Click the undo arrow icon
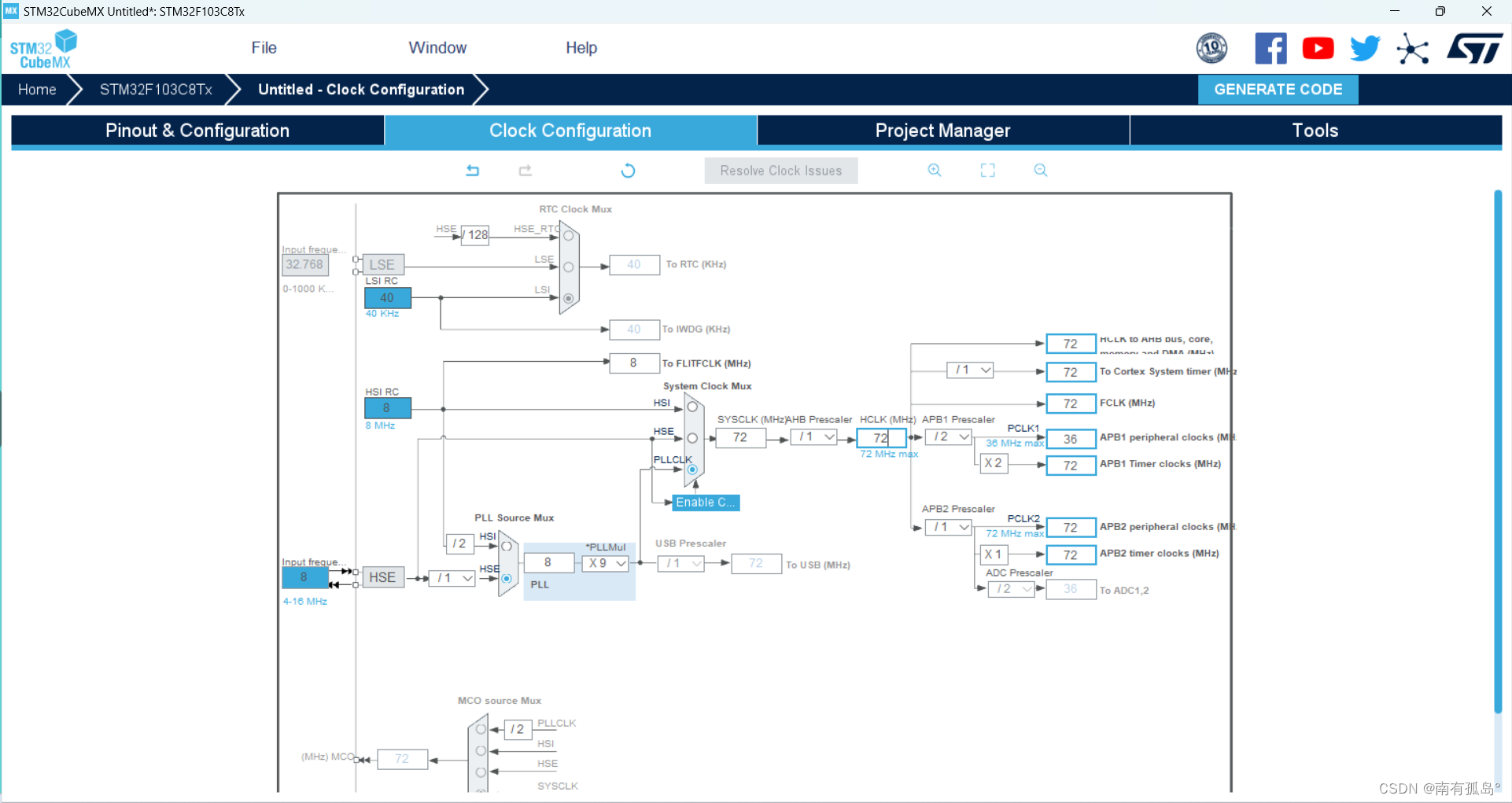Viewport: 1512px width, 803px height. coord(473,170)
